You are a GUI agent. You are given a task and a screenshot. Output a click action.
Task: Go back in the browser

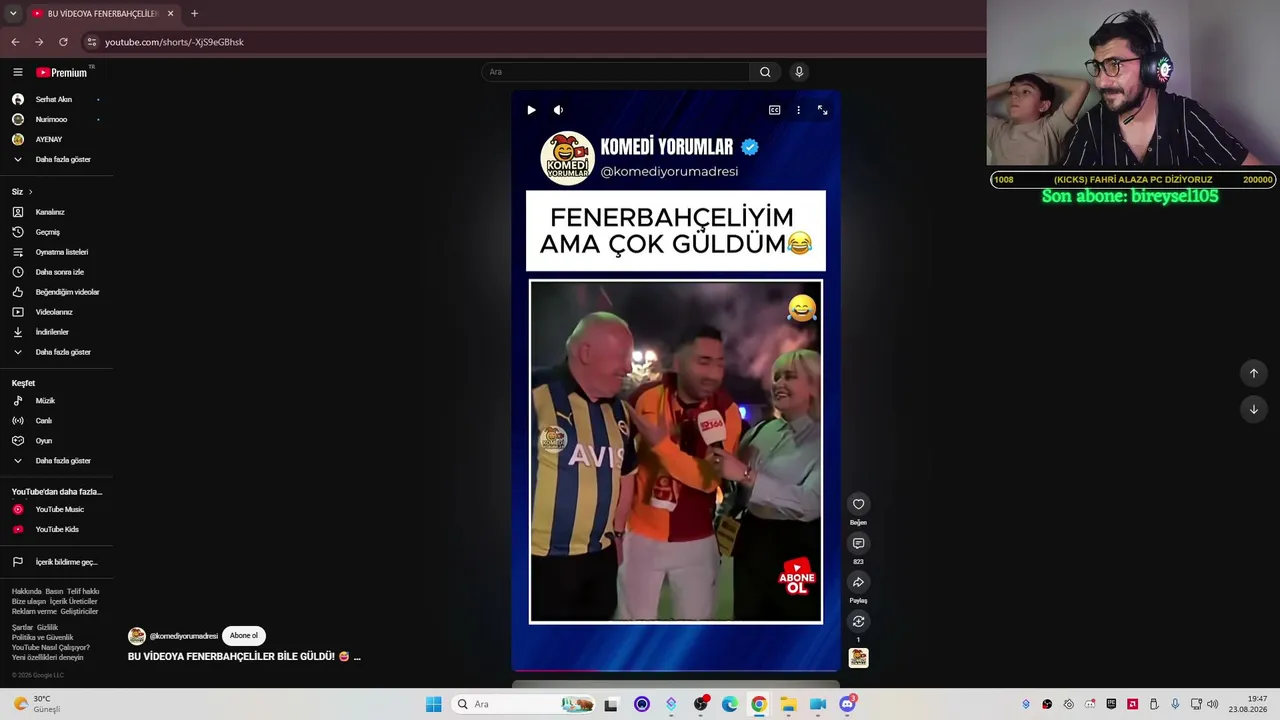[x=15, y=42]
